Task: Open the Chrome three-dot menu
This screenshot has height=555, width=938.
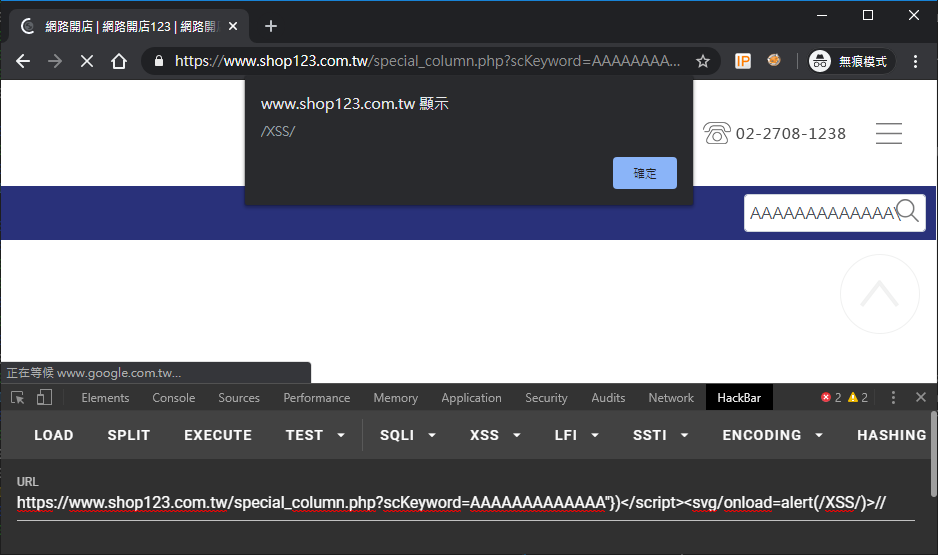Action: pos(915,61)
